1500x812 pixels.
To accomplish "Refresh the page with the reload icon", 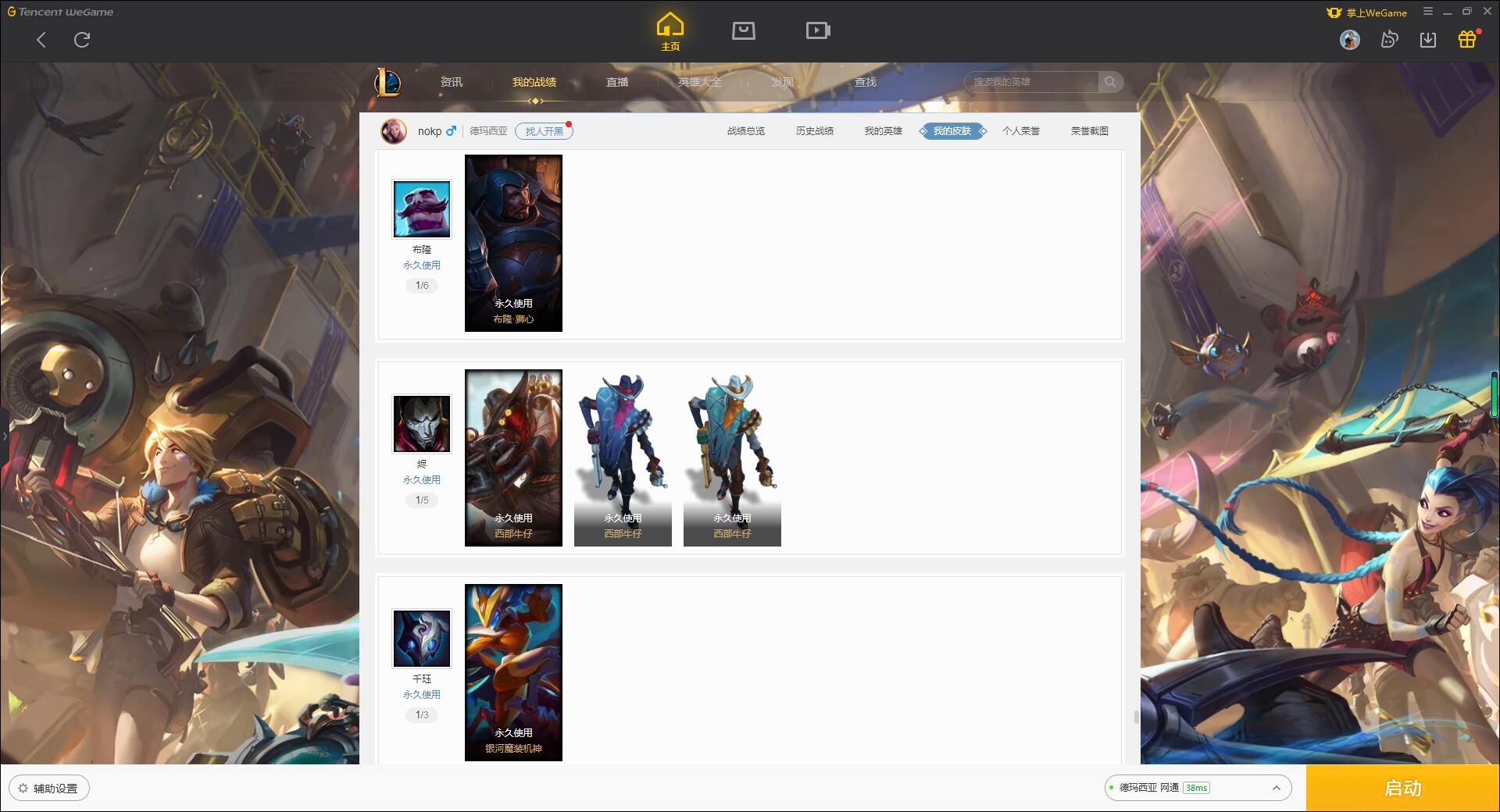I will 82,40.
